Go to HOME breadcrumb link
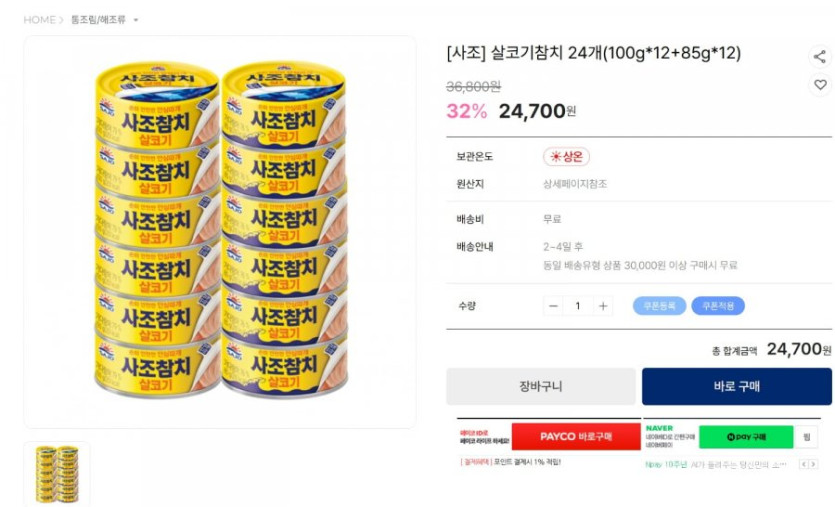Screen dimensions: 835x507 pyautogui.click(x=39, y=20)
